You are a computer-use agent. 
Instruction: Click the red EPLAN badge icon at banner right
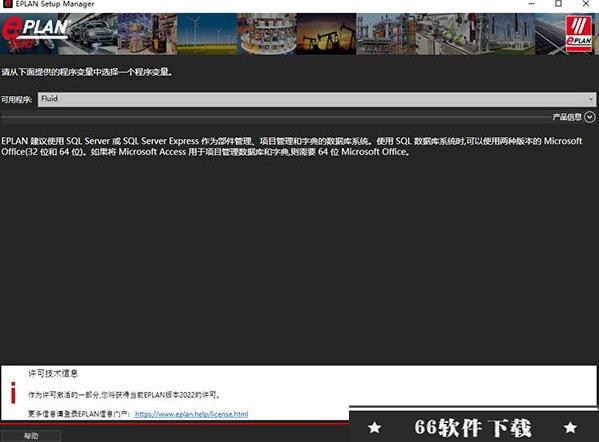[579, 34]
